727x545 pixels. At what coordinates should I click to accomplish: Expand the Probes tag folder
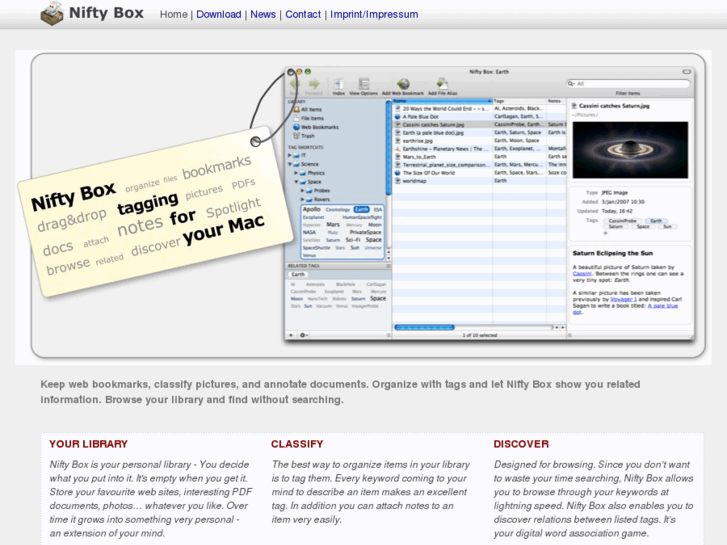[x=302, y=190]
